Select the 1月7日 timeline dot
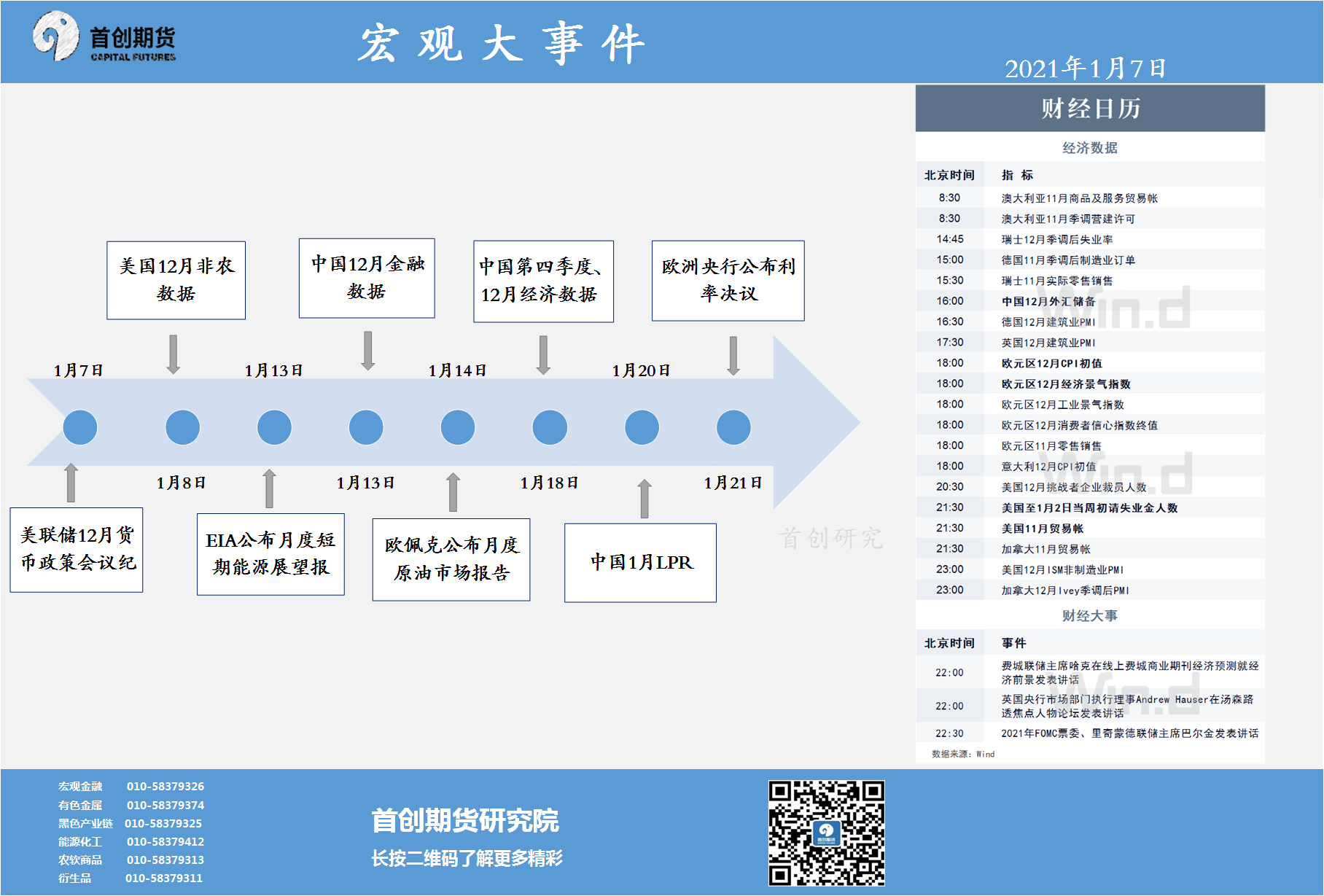 point(80,427)
